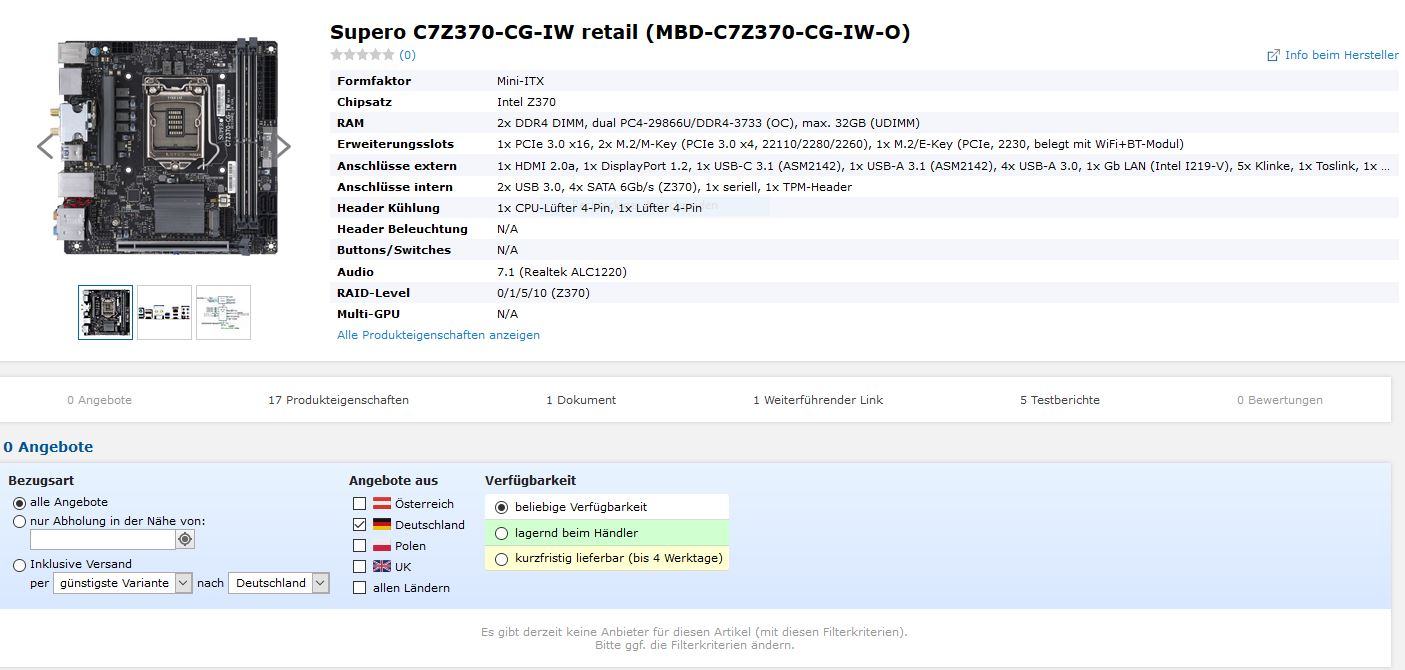Open 1 Weiterführender Link tab

(x=818, y=400)
